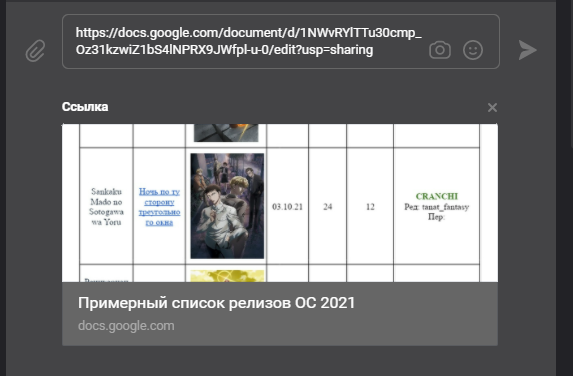
Task: Click the green CRANCHI text
Action: [x=437, y=196]
